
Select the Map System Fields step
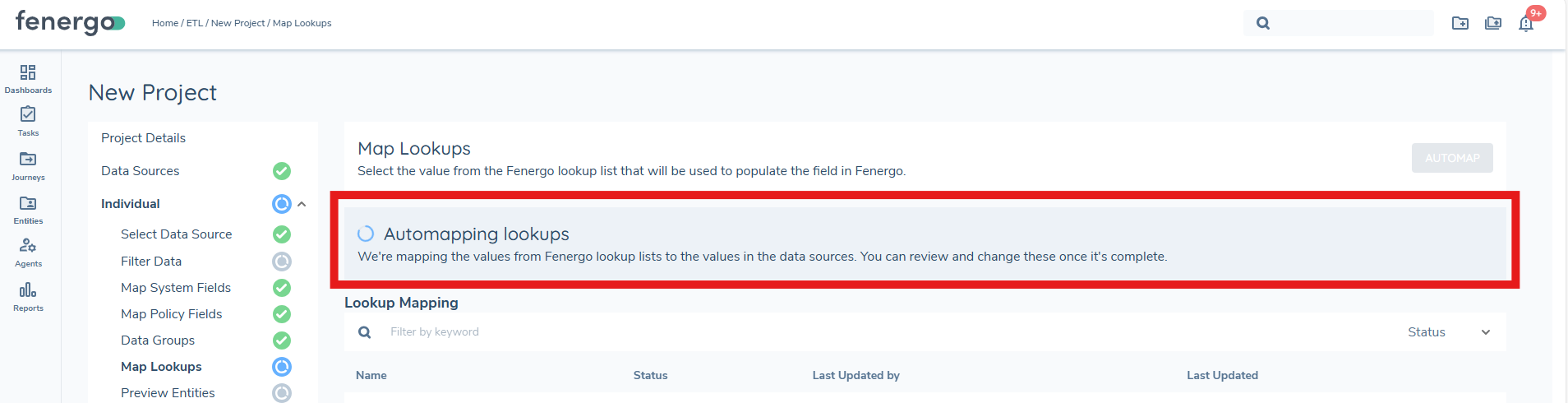(x=176, y=288)
